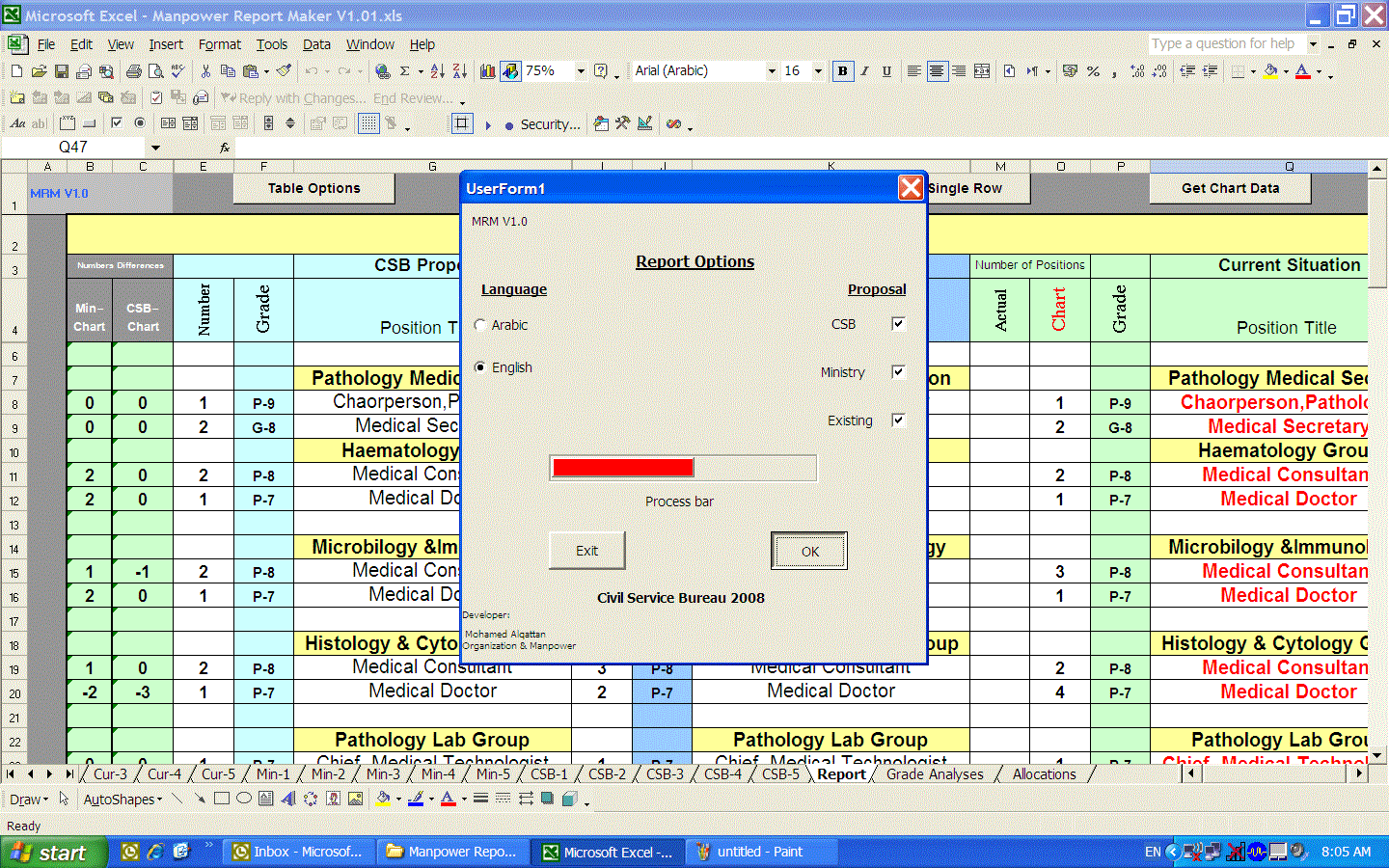Click the Table Options button
1389x868 pixels.
click(x=313, y=188)
